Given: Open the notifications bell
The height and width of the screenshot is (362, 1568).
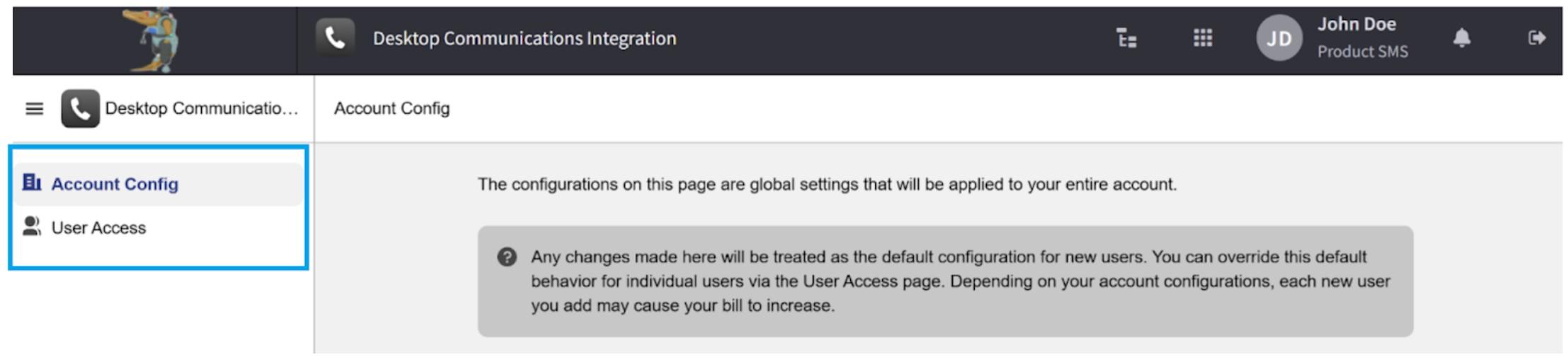Looking at the screenshot, I should 1462,38.
